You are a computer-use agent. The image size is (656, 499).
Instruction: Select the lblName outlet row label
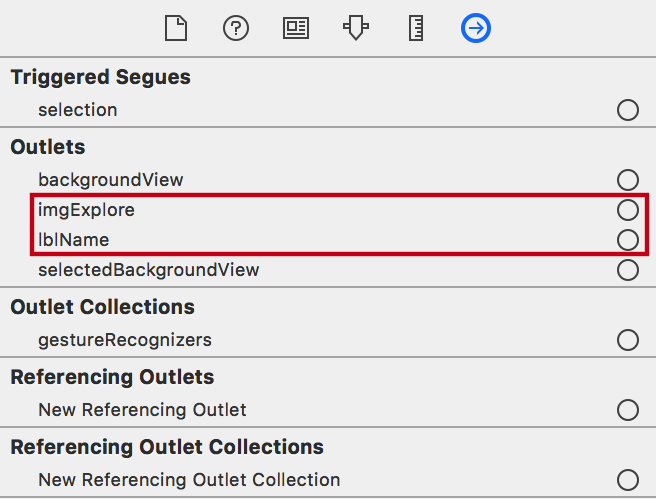click(74, 240)
